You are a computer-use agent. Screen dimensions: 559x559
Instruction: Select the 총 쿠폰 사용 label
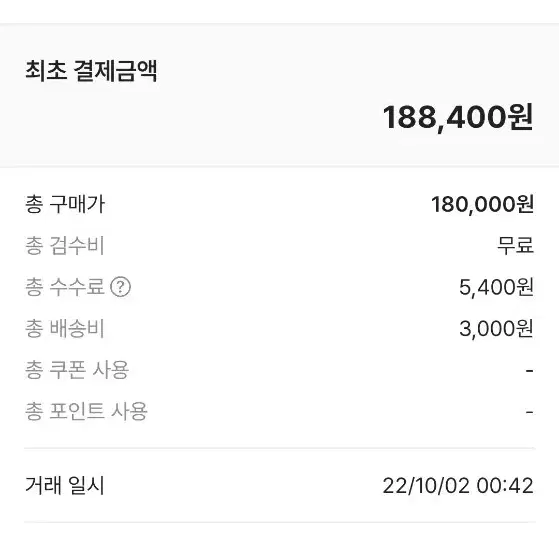coord(77,370)
